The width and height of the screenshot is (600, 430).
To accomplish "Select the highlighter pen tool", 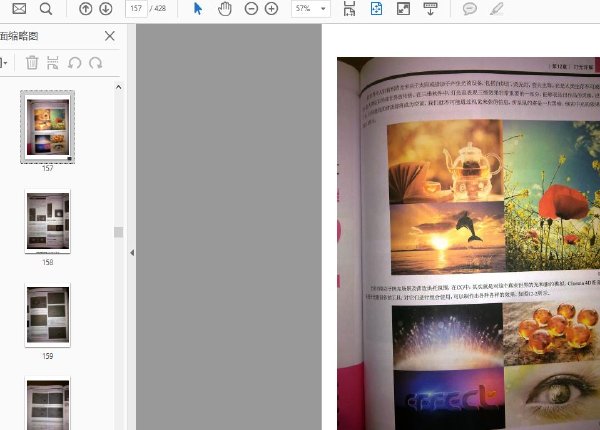I will pos(496,8).
